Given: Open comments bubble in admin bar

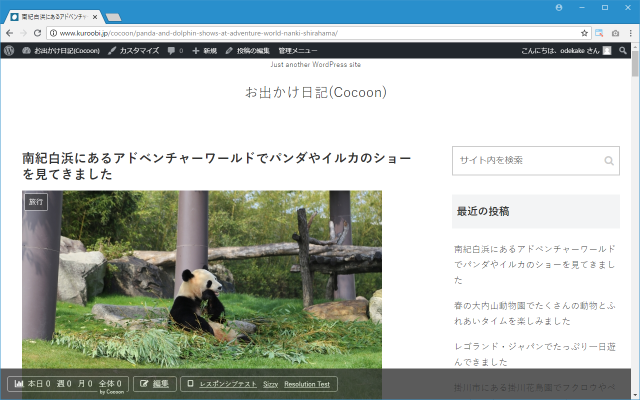Looking at the screenshot, I should point(175,51).
